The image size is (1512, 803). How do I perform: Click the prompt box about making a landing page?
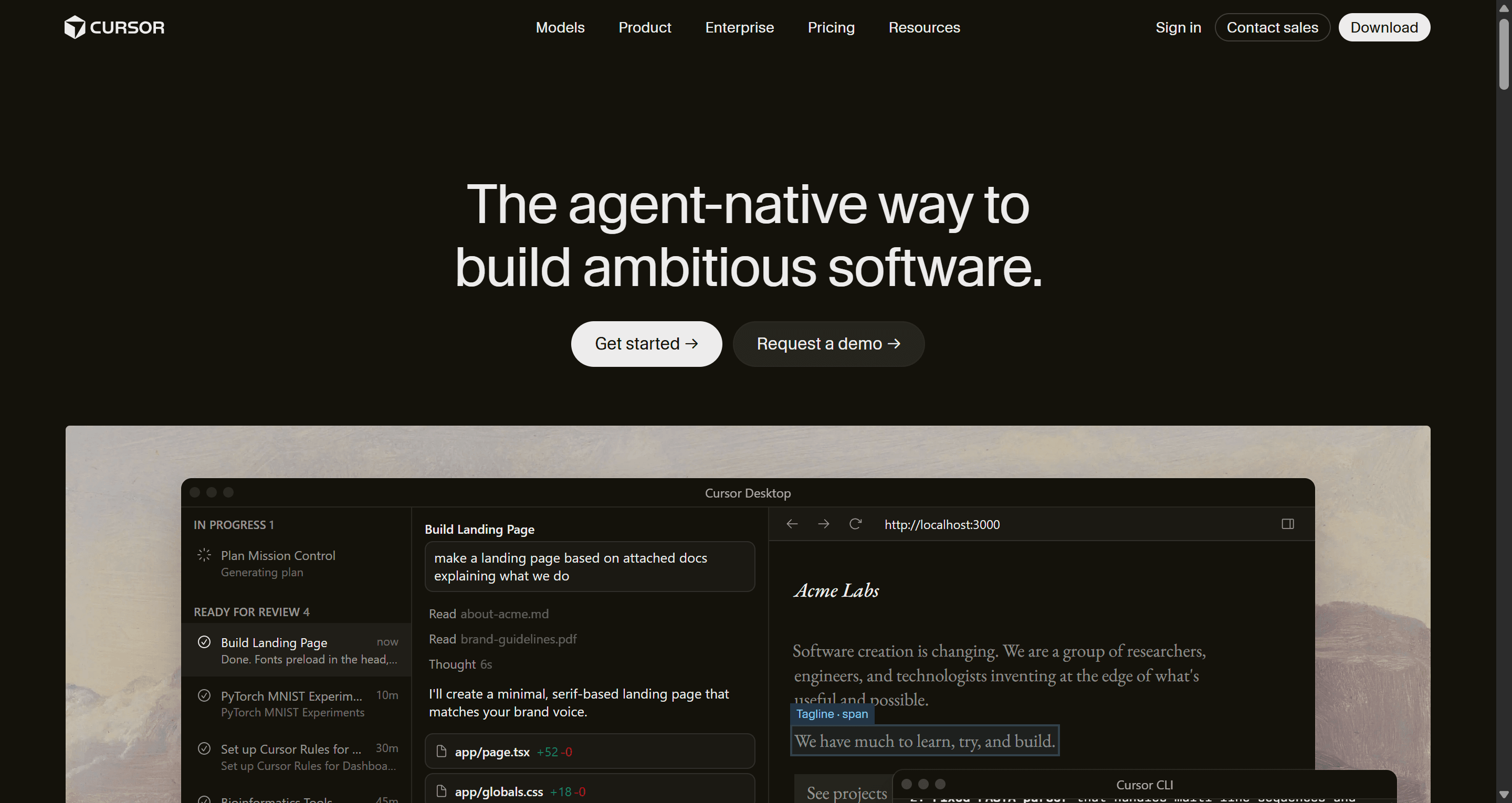click(589, 566)
